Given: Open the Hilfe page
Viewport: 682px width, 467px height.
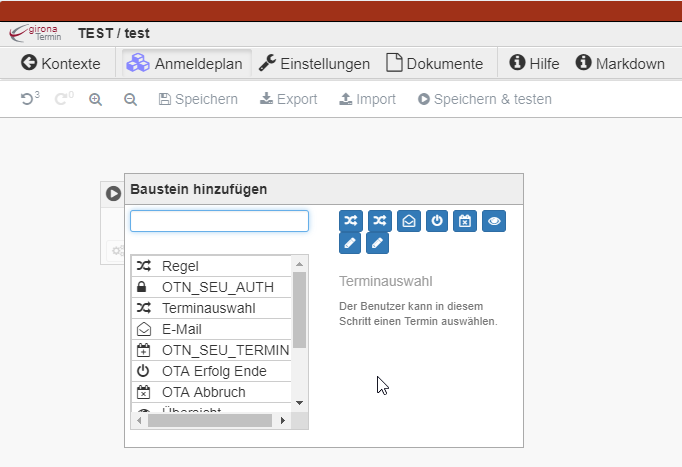Looking at the screenshot, I should (535, 63).
